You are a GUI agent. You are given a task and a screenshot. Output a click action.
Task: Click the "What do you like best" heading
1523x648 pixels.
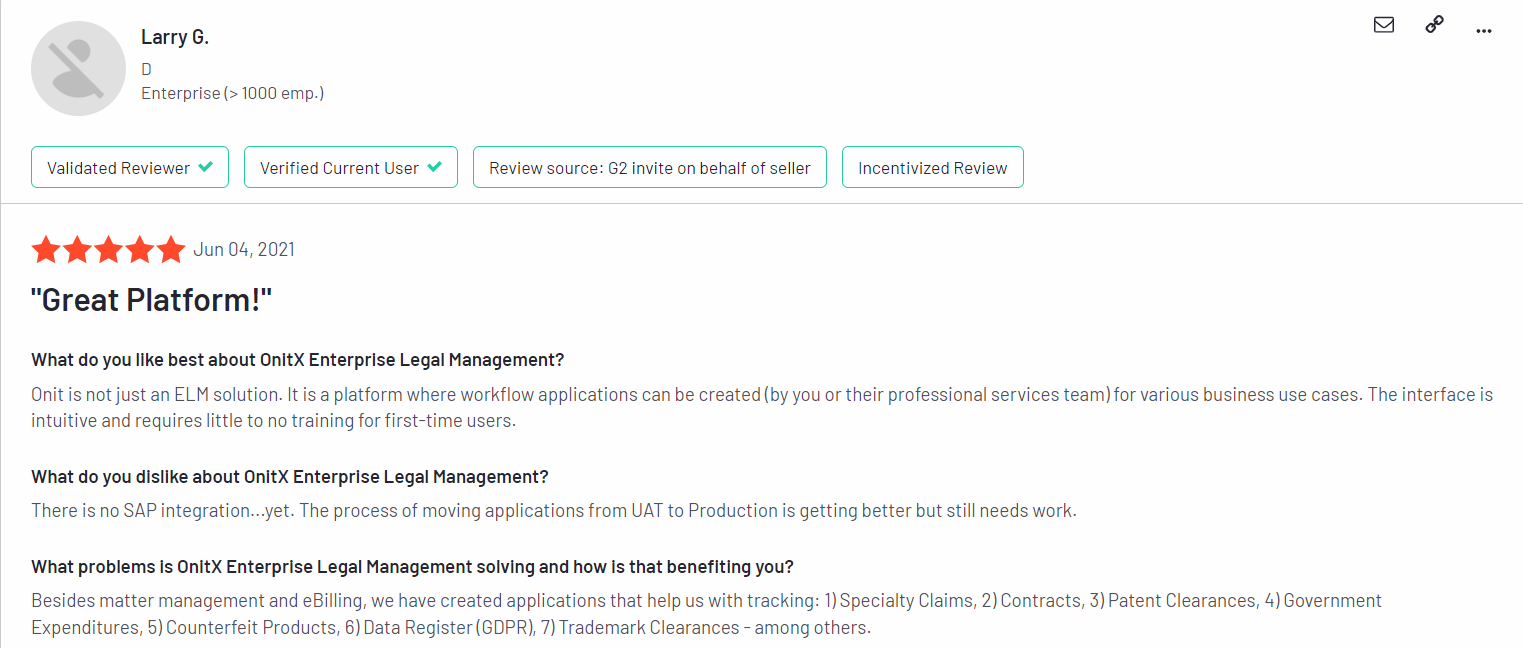[x=298, y=360]
